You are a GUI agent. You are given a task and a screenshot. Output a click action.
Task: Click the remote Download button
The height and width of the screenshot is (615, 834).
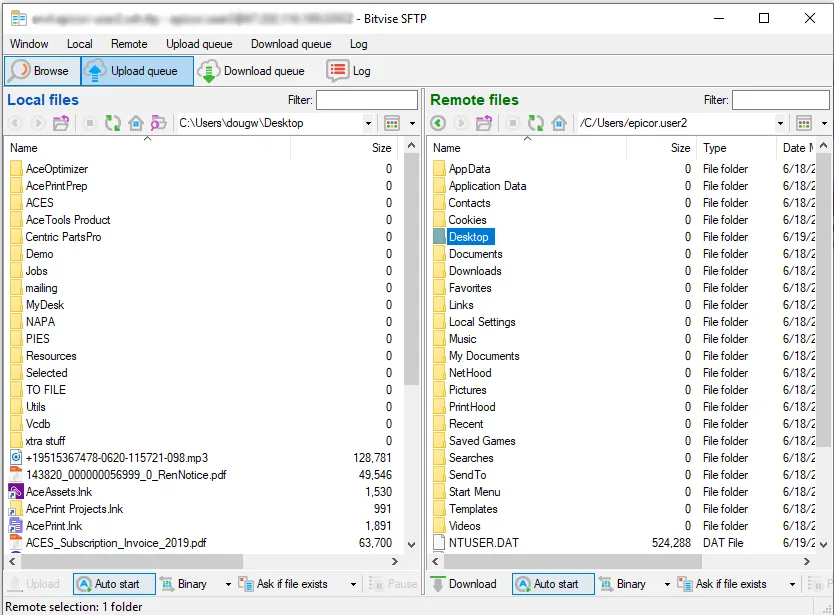click(464, 584)
